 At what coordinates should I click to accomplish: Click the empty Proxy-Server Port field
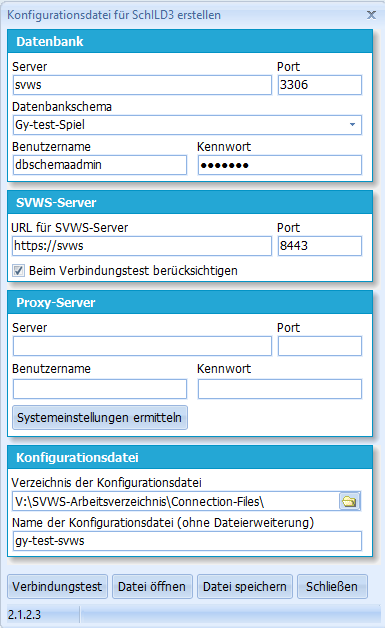[320, 346]
